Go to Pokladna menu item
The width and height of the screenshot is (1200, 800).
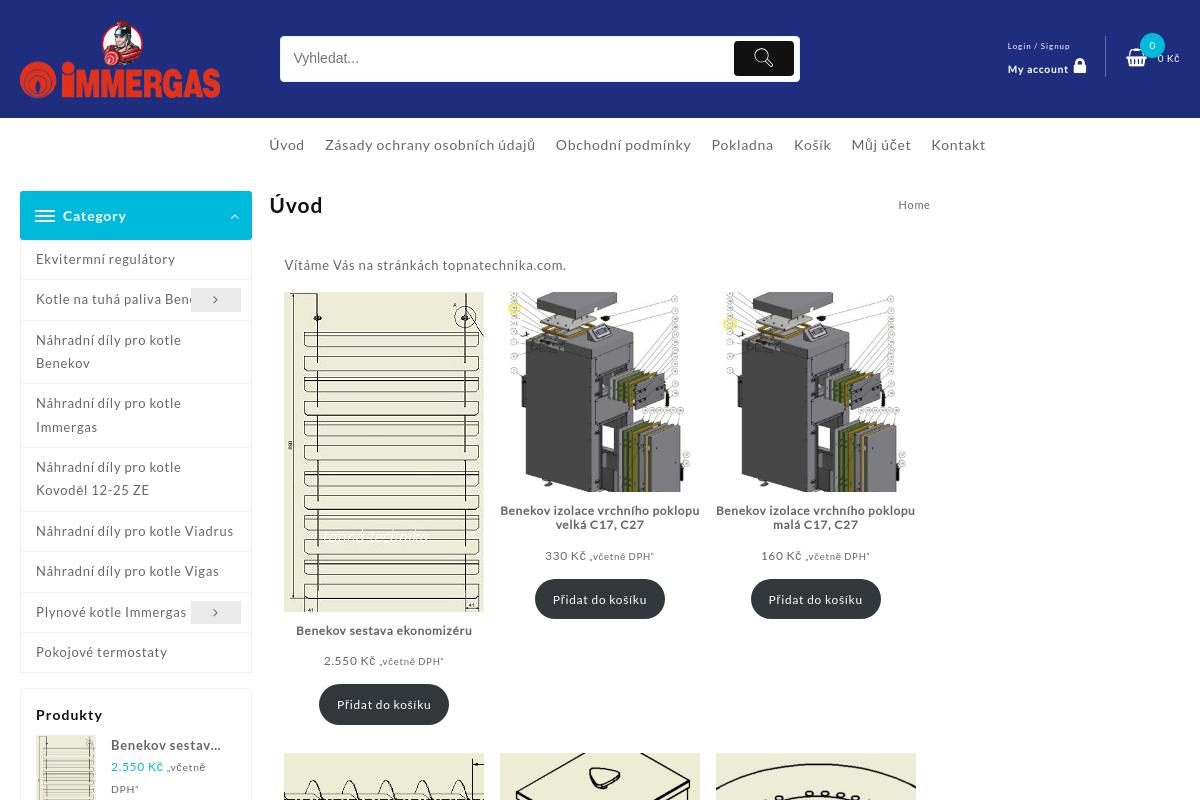pos(742,145)
